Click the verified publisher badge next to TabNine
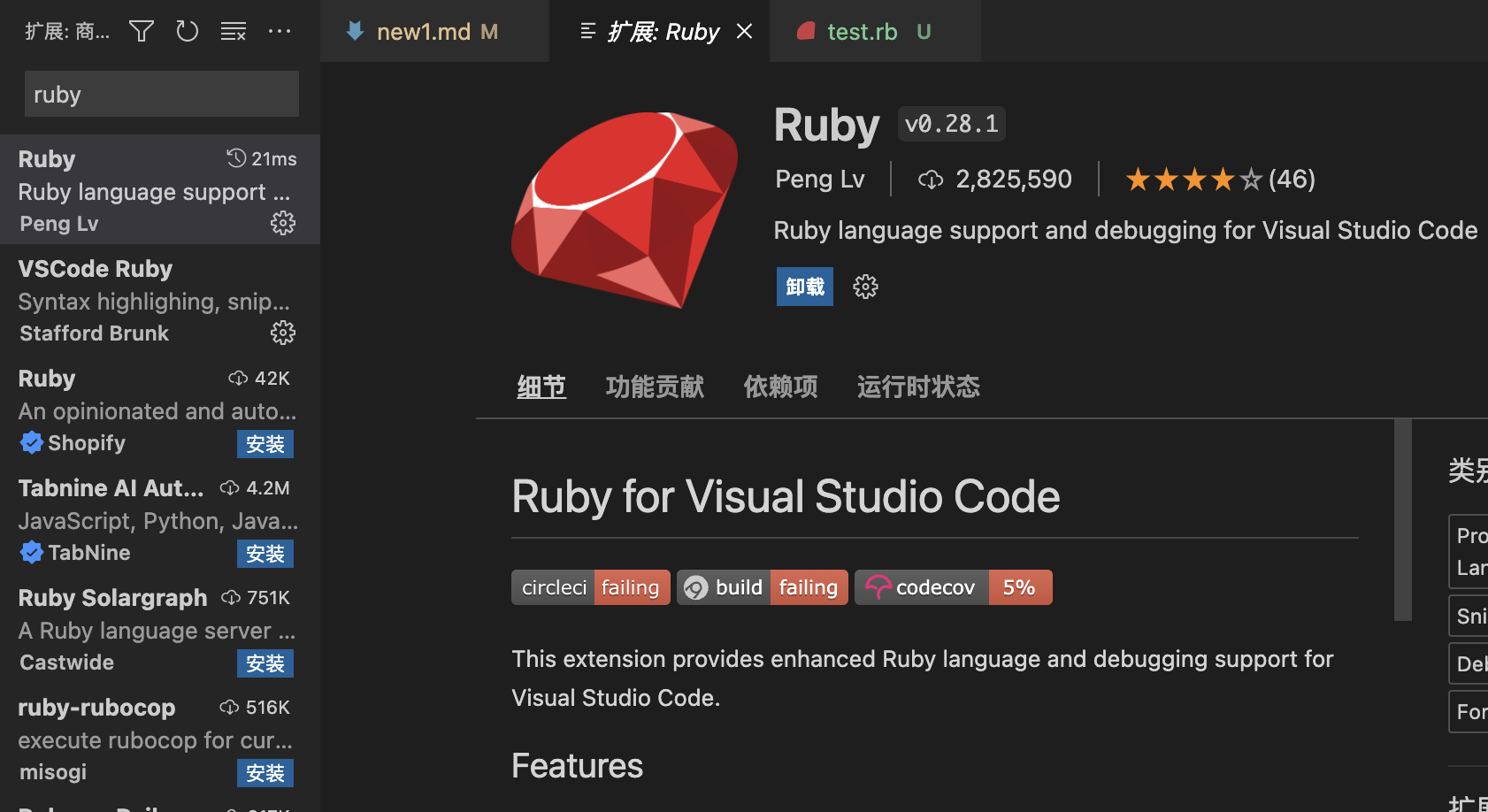 (32, 552)
